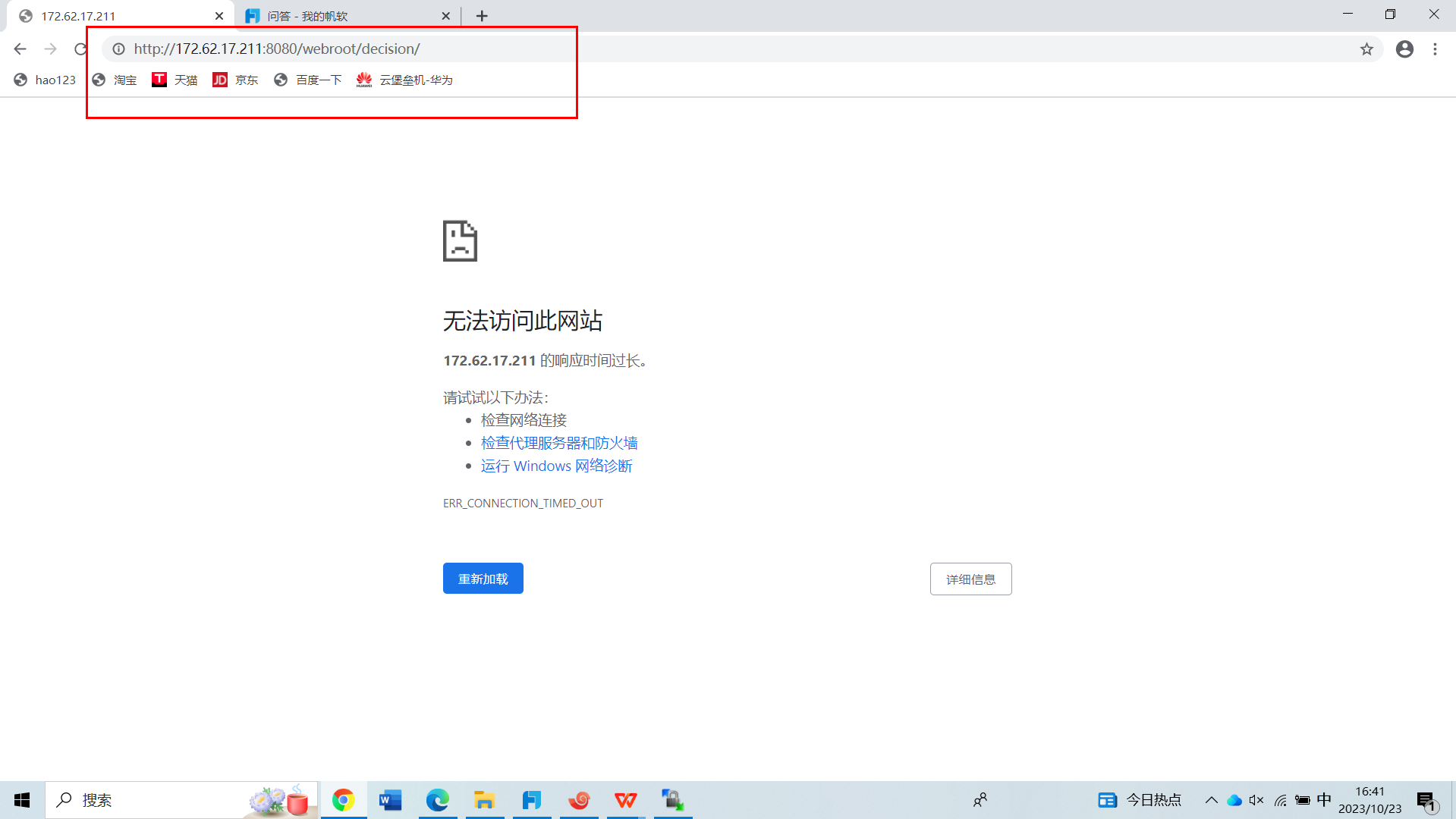The height and width of the screenshot is (819, 1456).
Task: Open the 云堡垒机-华为 bookmark
Action: point(404,80)
